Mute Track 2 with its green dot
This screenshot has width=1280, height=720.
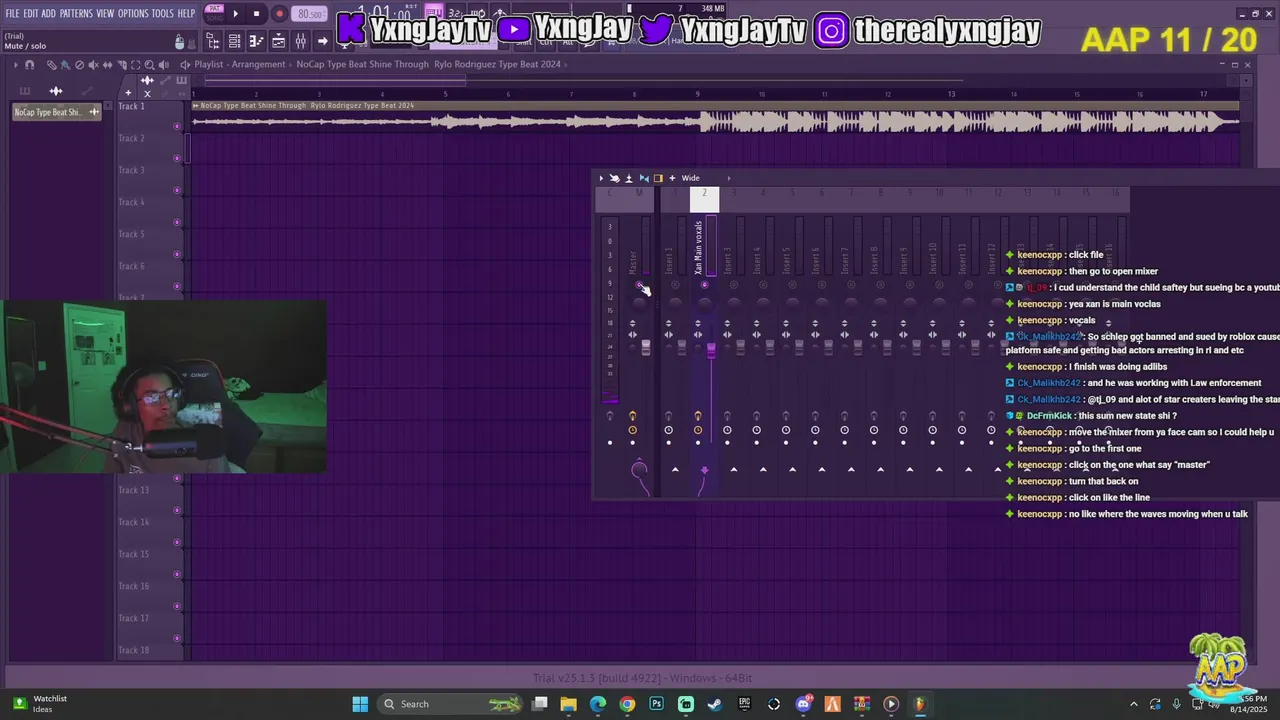coord(178,158)
